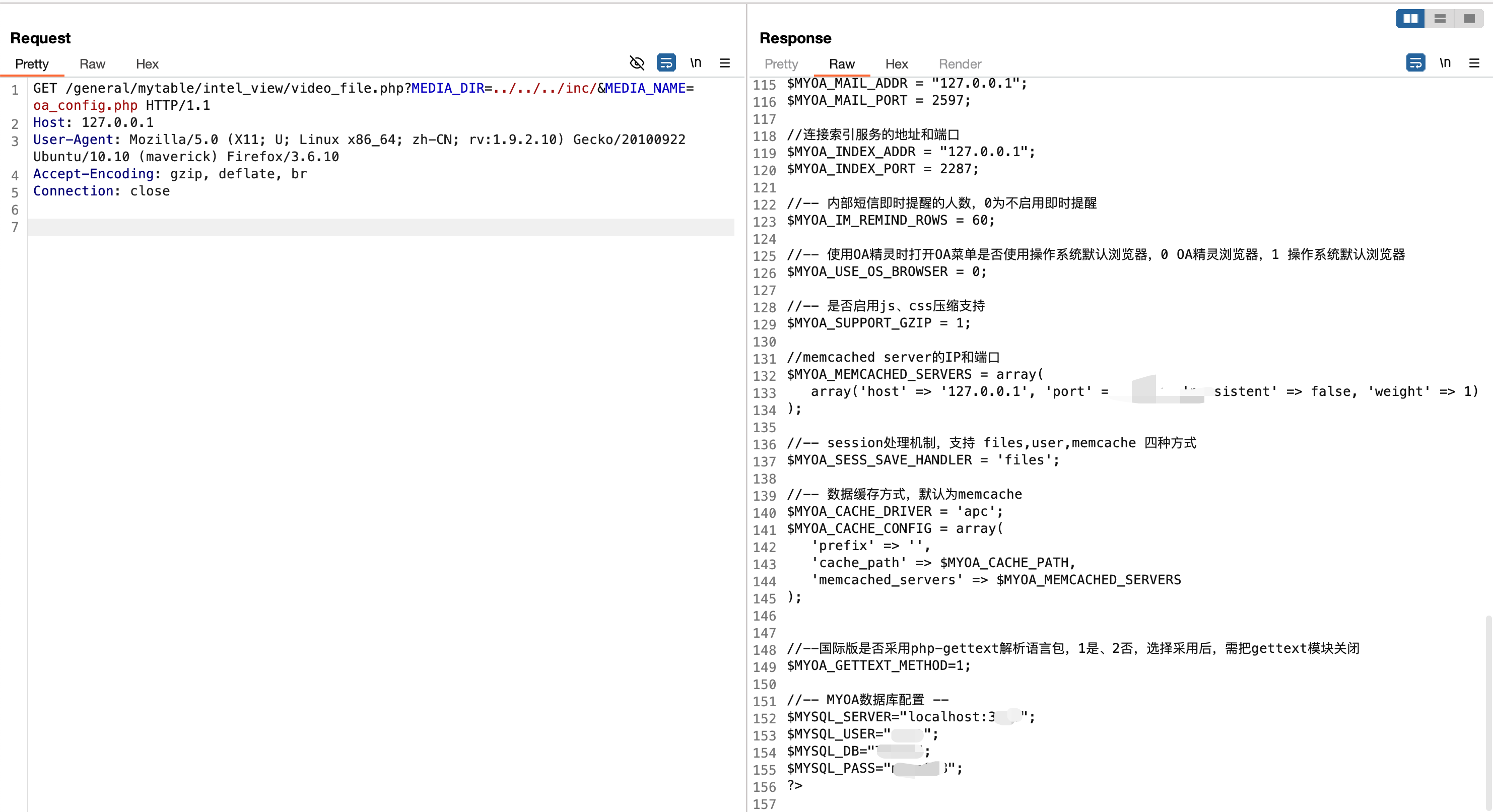
Task: Click $MYOA_GETTEXT_METHOD=1 line
Action: pos(878,665)
